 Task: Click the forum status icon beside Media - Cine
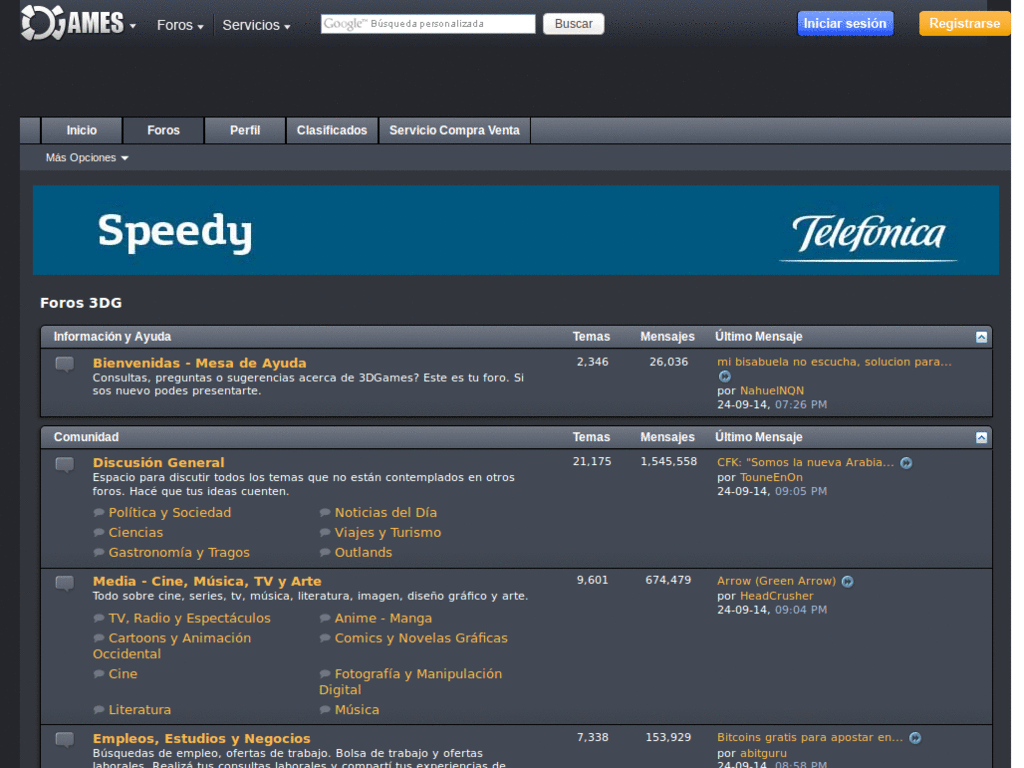click(x=65, y=583)
